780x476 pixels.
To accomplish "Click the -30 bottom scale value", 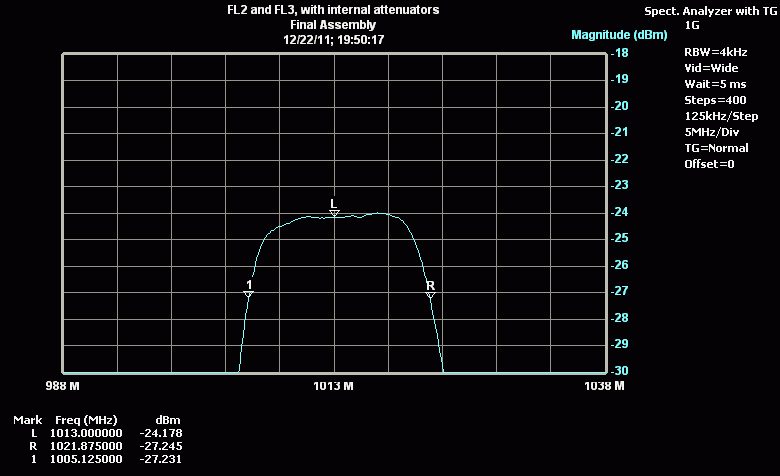I will [x=620, y=371].
